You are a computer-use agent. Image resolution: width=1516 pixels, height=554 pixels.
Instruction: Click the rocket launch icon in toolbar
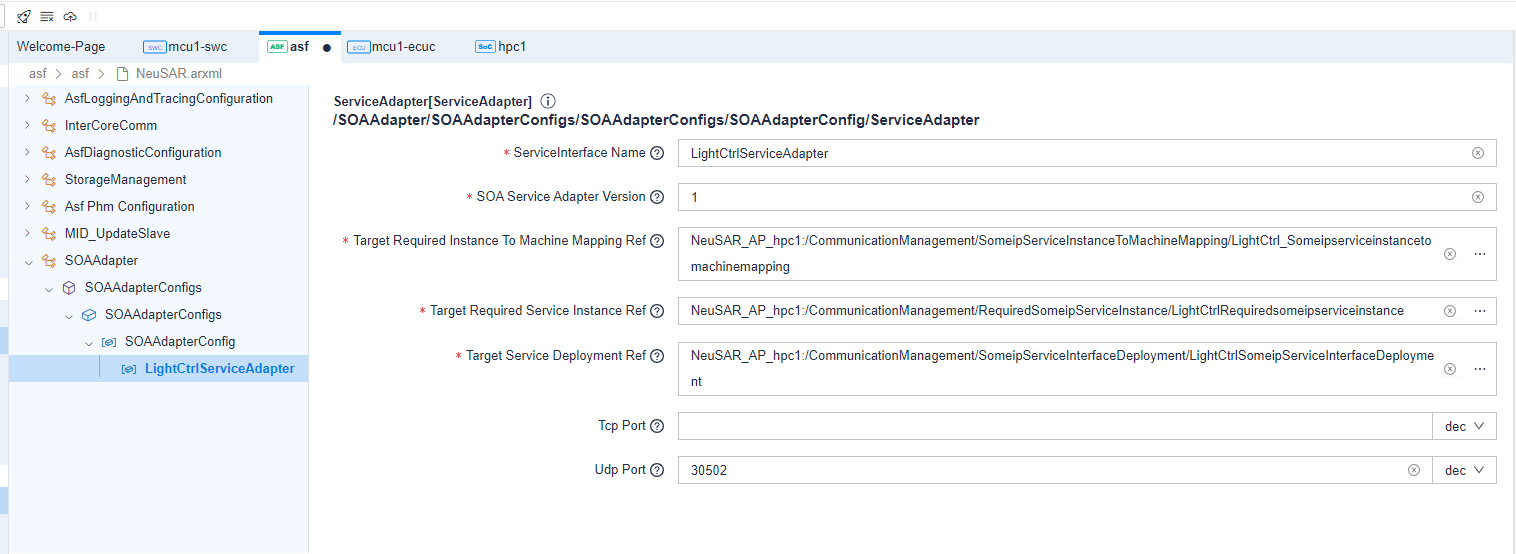pyautogui.click(x=24, y=17)
